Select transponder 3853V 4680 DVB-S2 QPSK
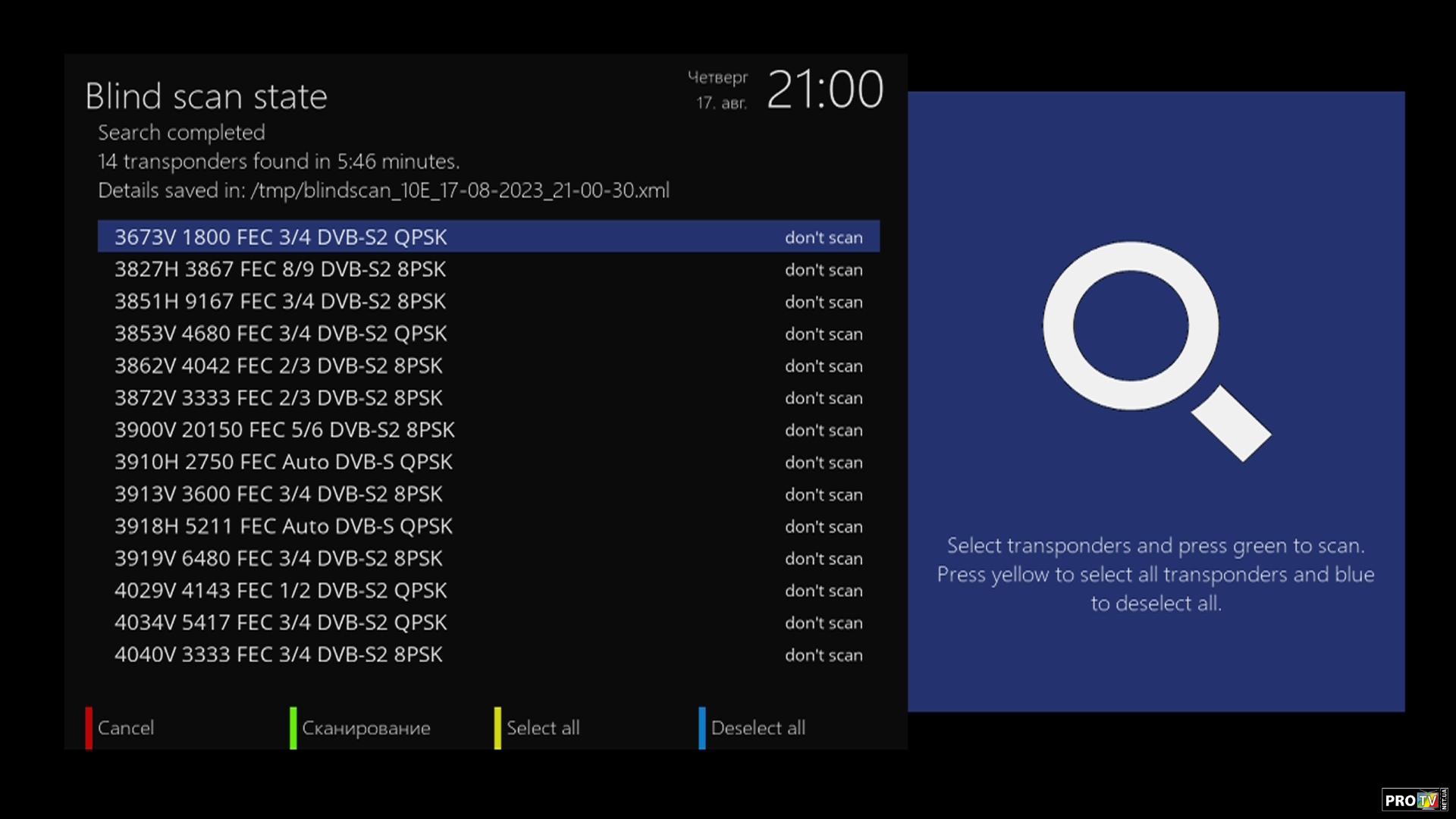Viewport: 1456px width, 819px height. tap(281, 334)
